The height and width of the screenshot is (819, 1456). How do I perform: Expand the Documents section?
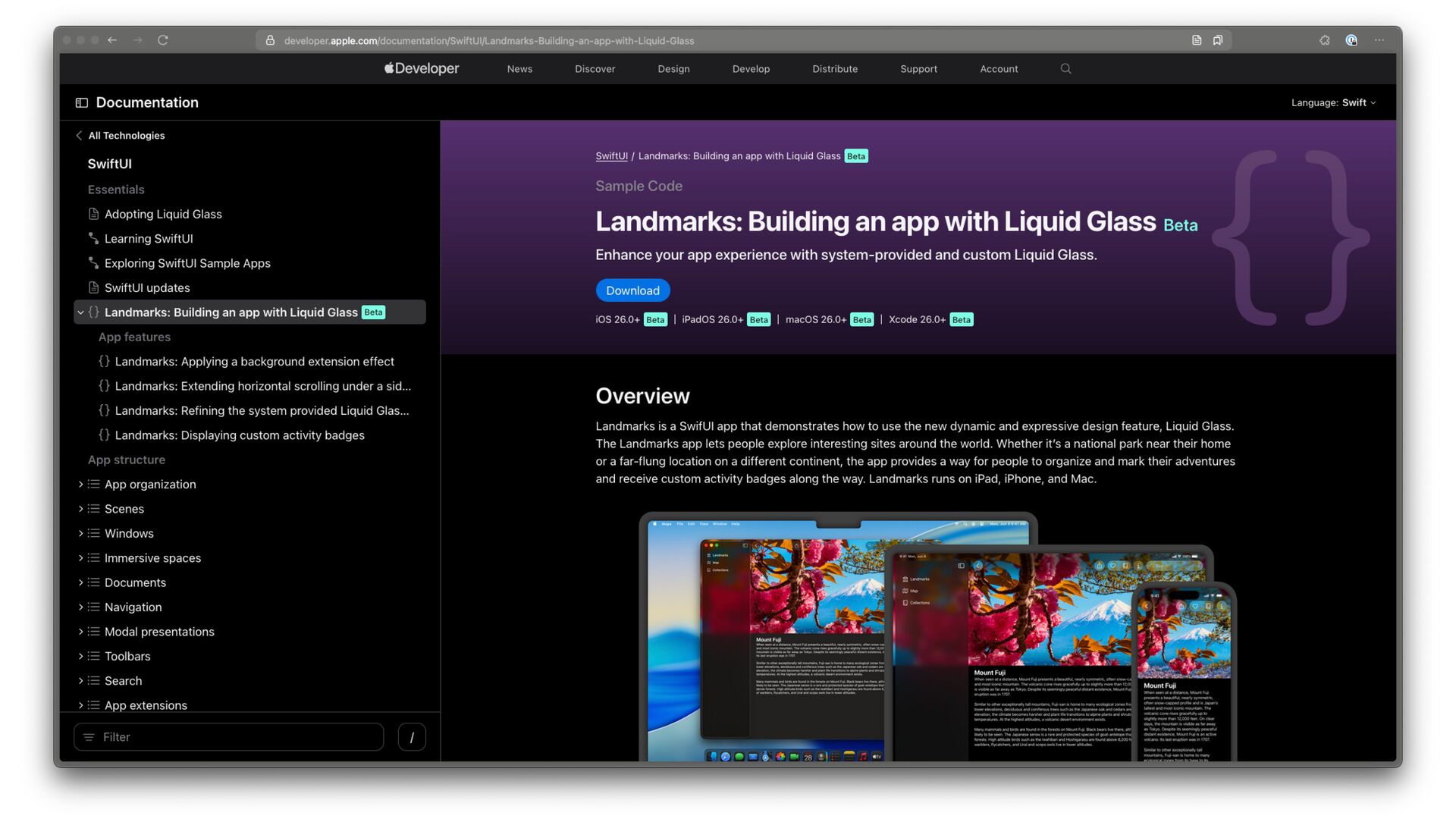click(x=80, y=582)
